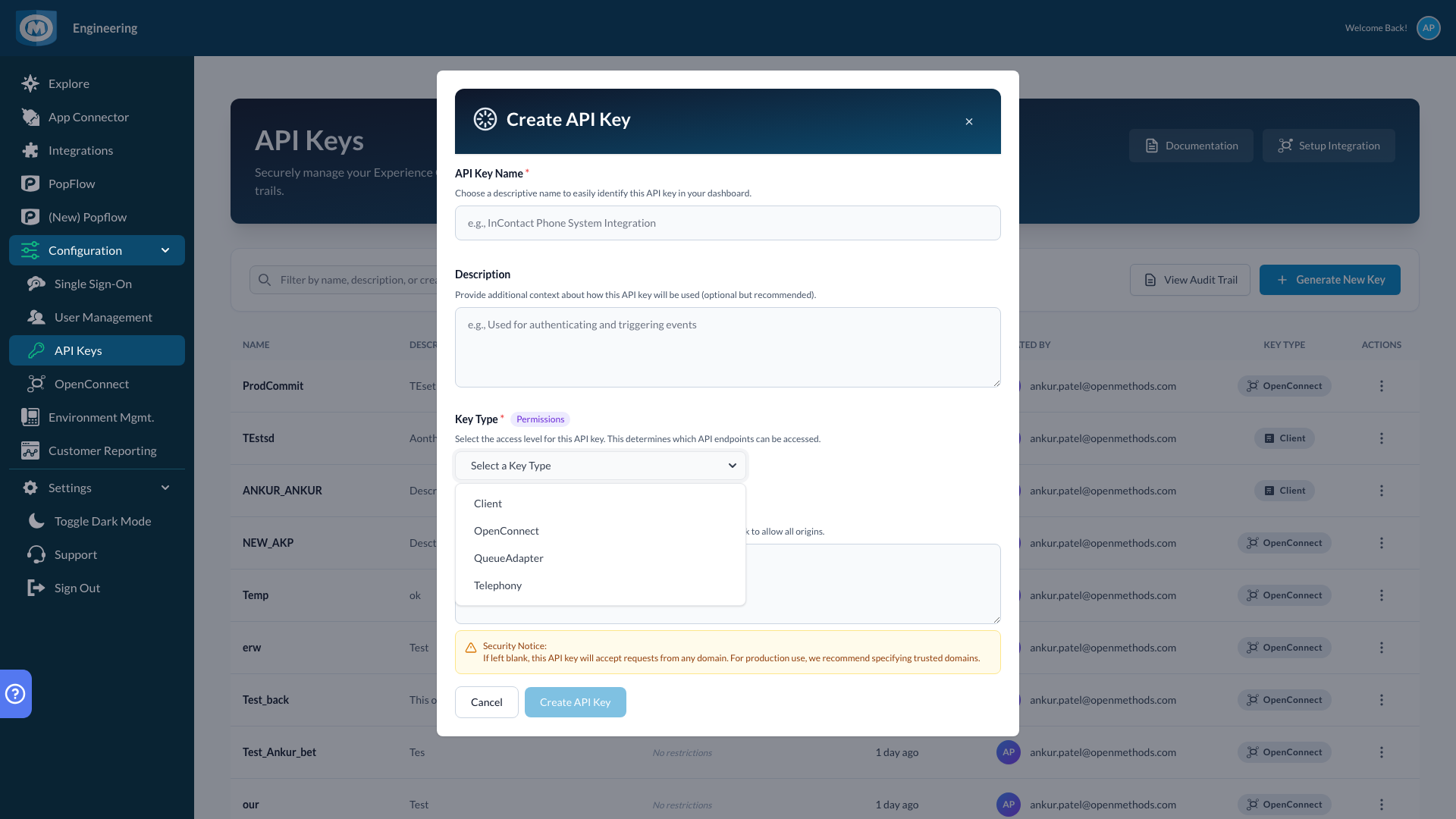Open the Documentation button

(1191, 146)
